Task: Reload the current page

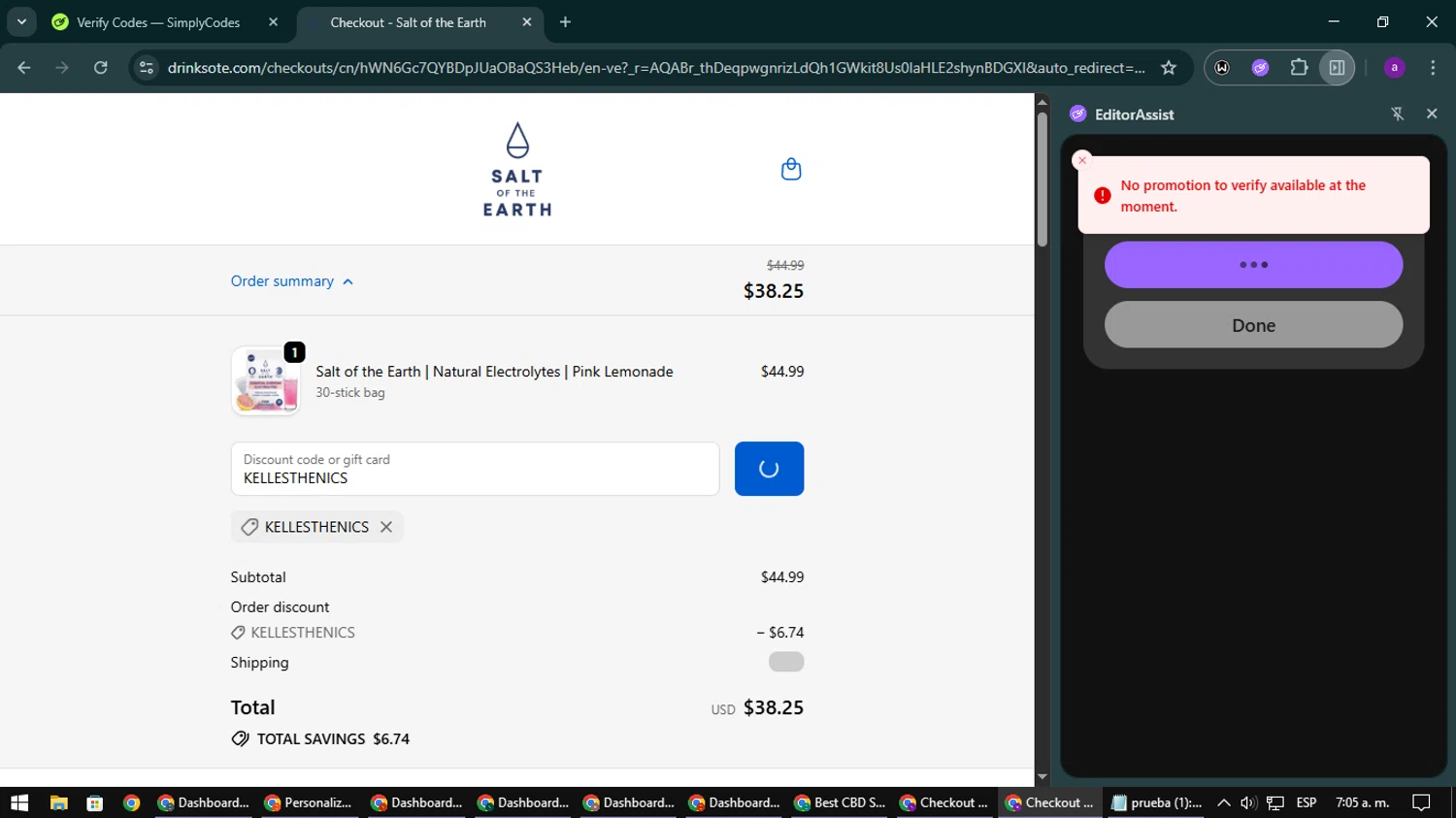Action: [100, 68]
